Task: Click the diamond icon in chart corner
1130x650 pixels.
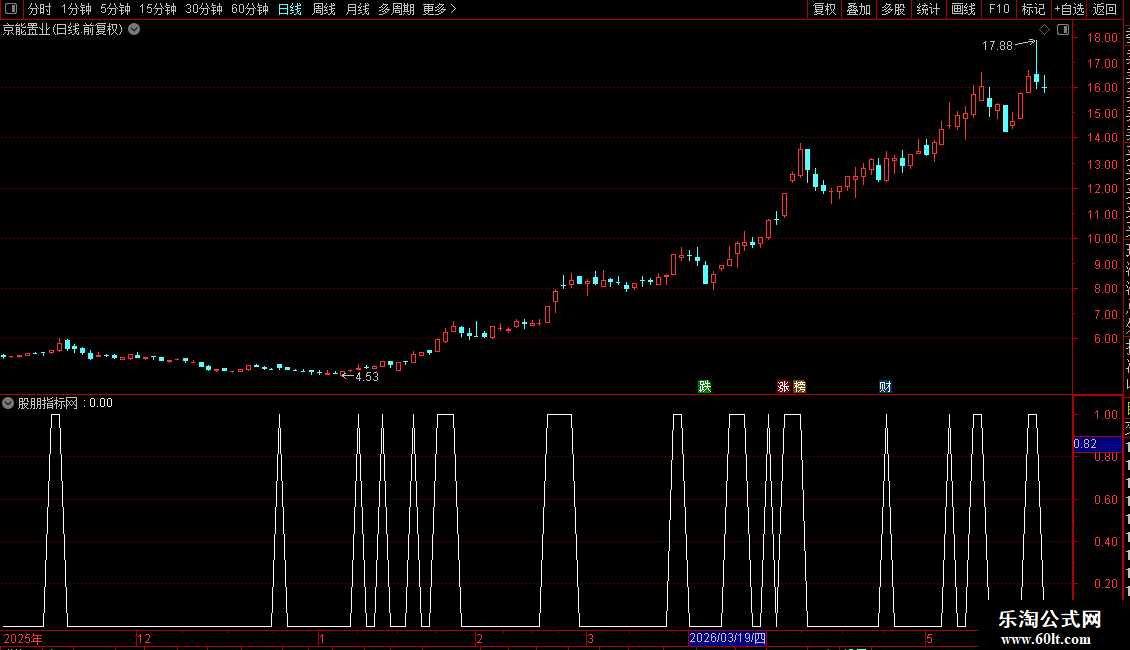Action: [1044, 30]
